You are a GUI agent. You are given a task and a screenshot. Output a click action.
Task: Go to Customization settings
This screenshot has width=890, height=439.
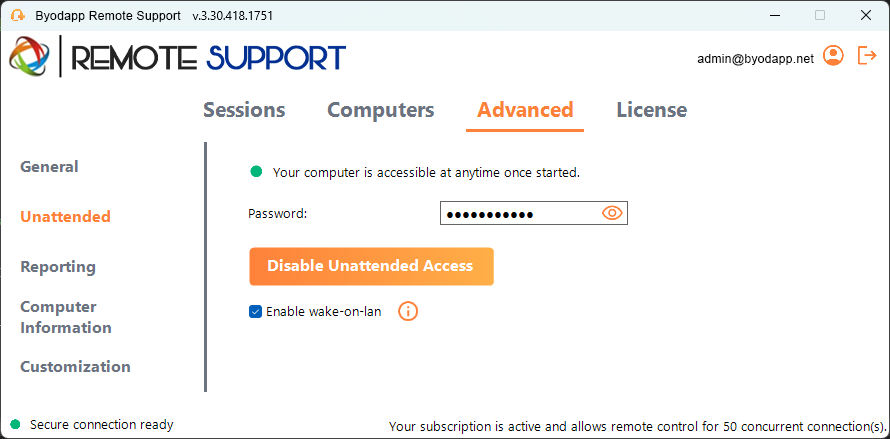tap(75, 367)
